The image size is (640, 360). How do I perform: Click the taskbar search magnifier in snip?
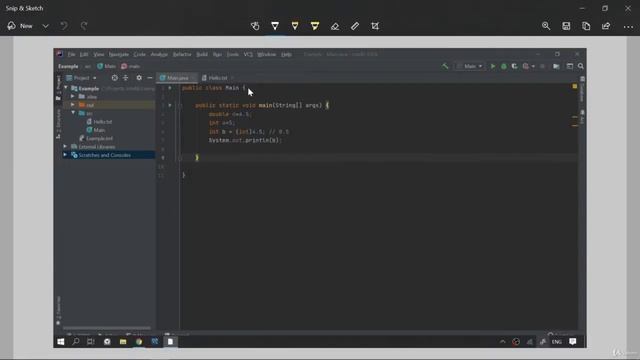76,342
